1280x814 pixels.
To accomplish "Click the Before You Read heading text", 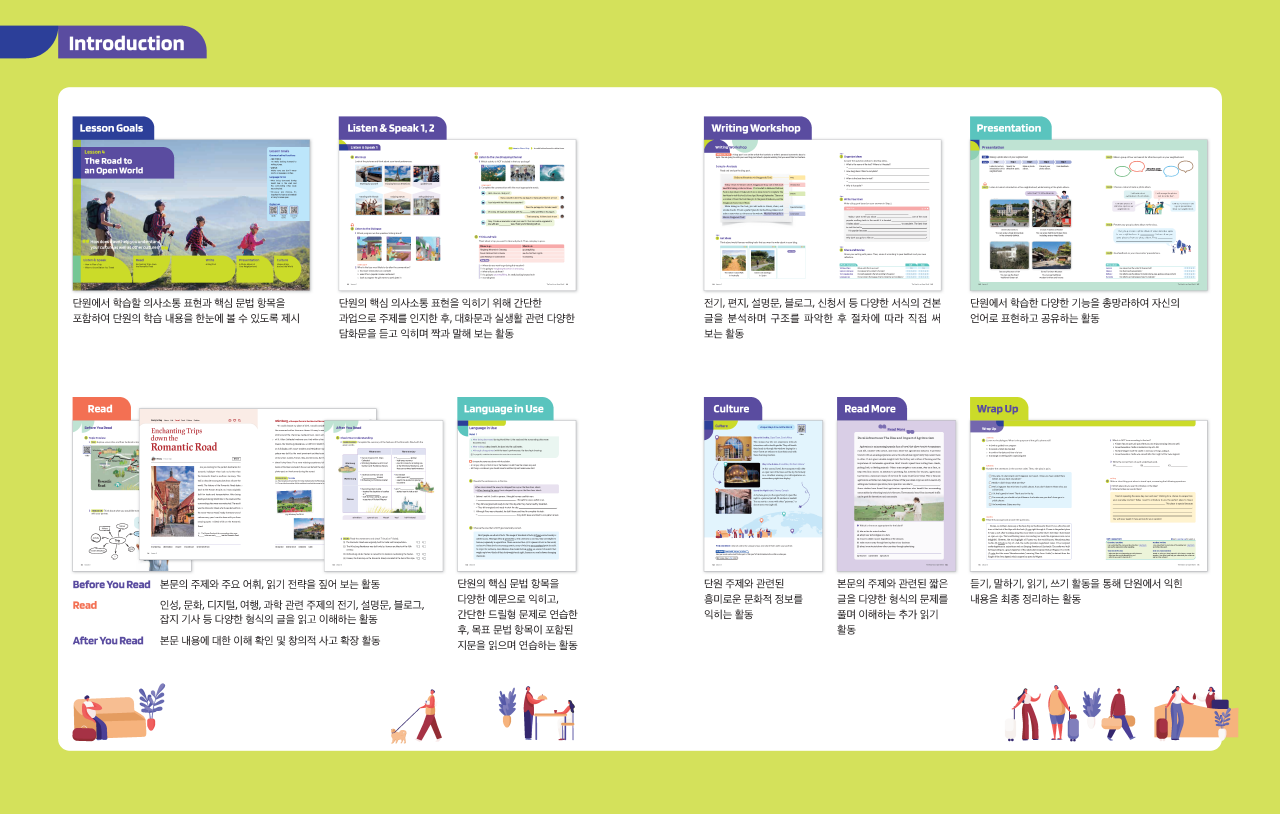I will [111, 584].
